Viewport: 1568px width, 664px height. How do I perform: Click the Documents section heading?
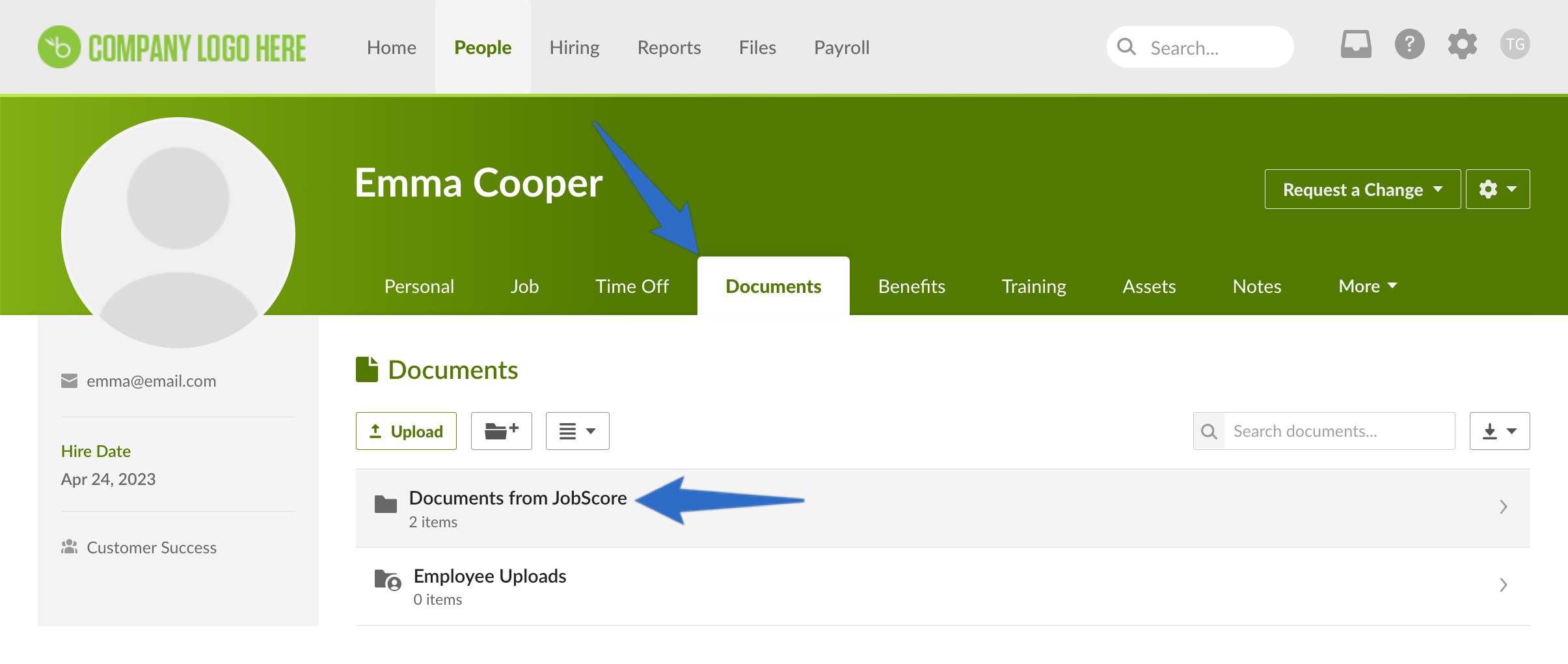coord(453,370)
